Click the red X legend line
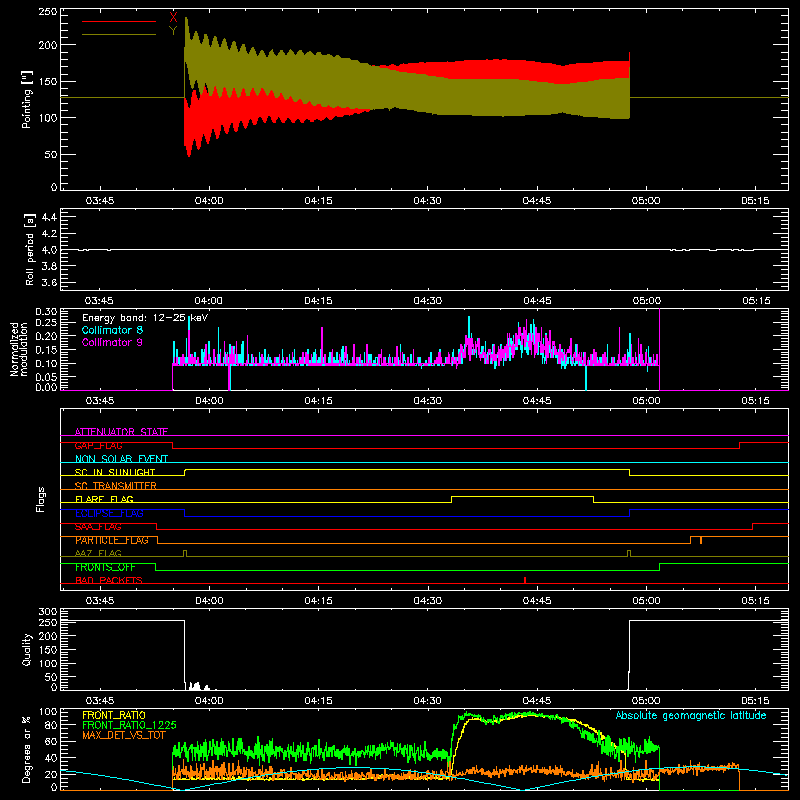800x800 pixels. coord(119,21)
